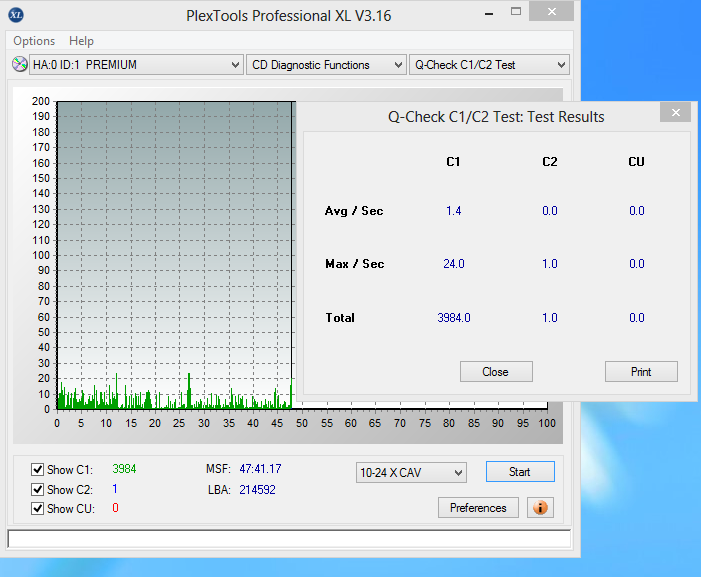Click the Y-axis label 200 on the graph
701x577 pixels.
[x=41, y=101]
